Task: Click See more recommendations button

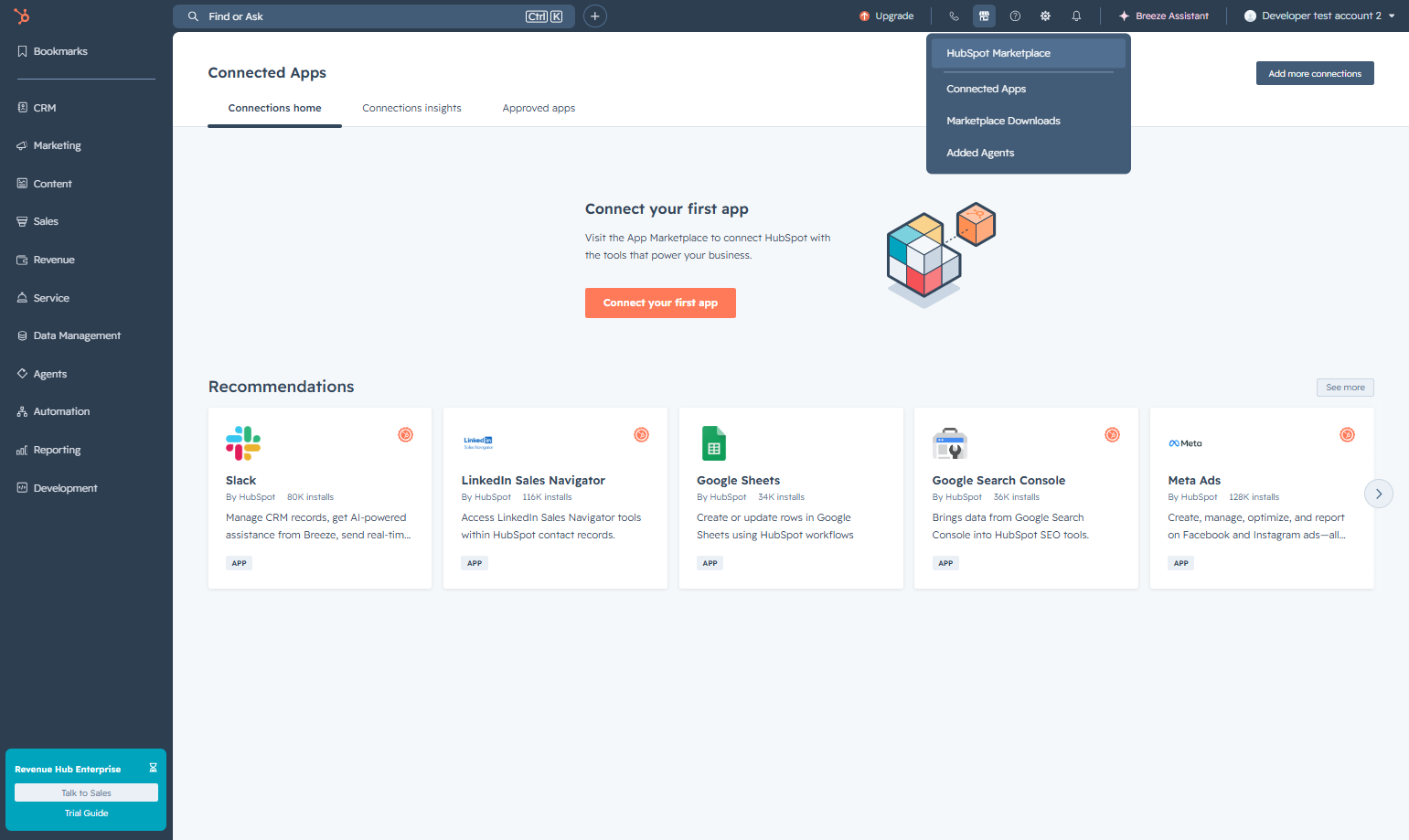Action: pyautogui.click(x=1345, y=388)
